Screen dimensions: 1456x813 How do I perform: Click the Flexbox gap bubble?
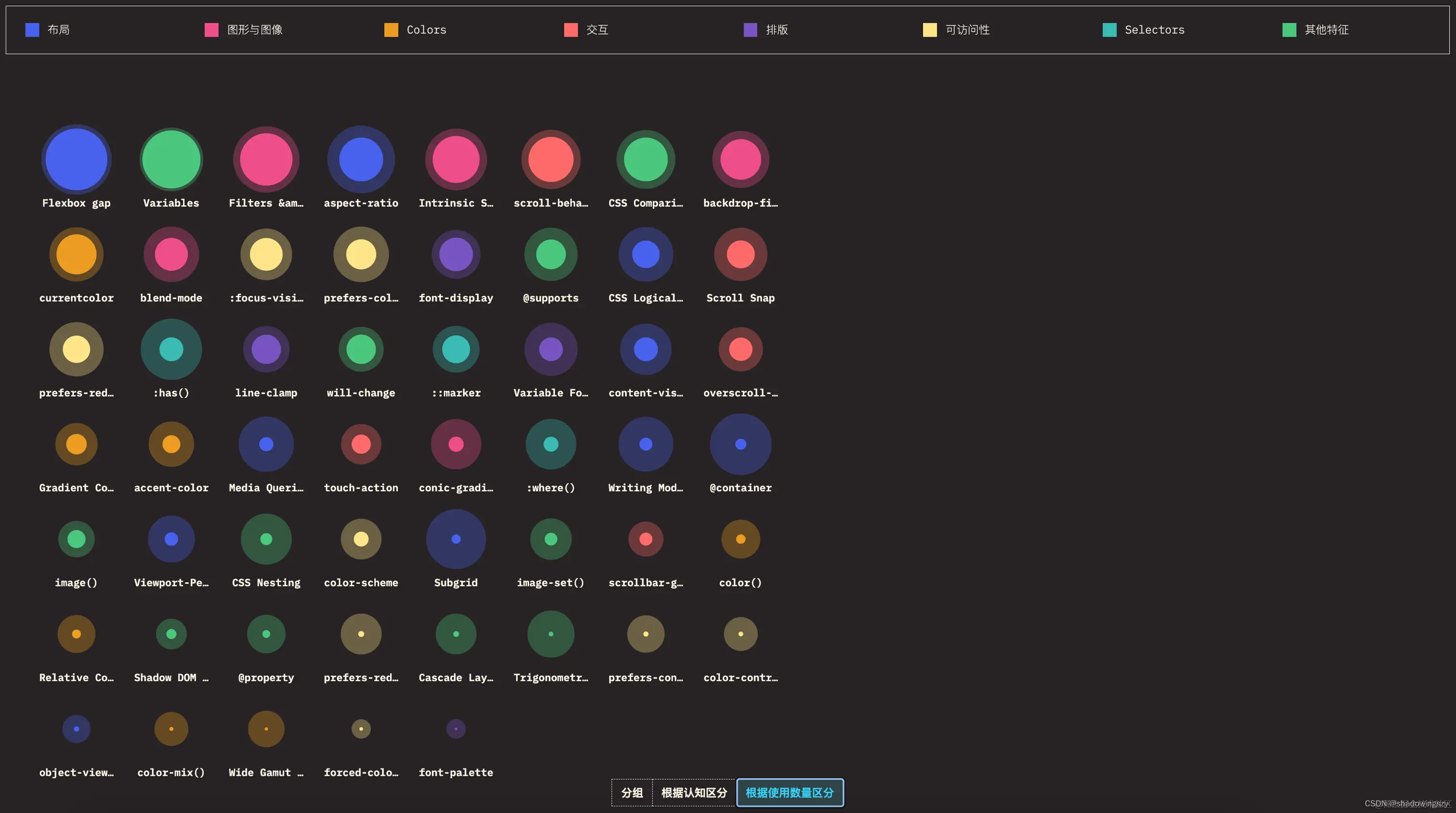76,159
